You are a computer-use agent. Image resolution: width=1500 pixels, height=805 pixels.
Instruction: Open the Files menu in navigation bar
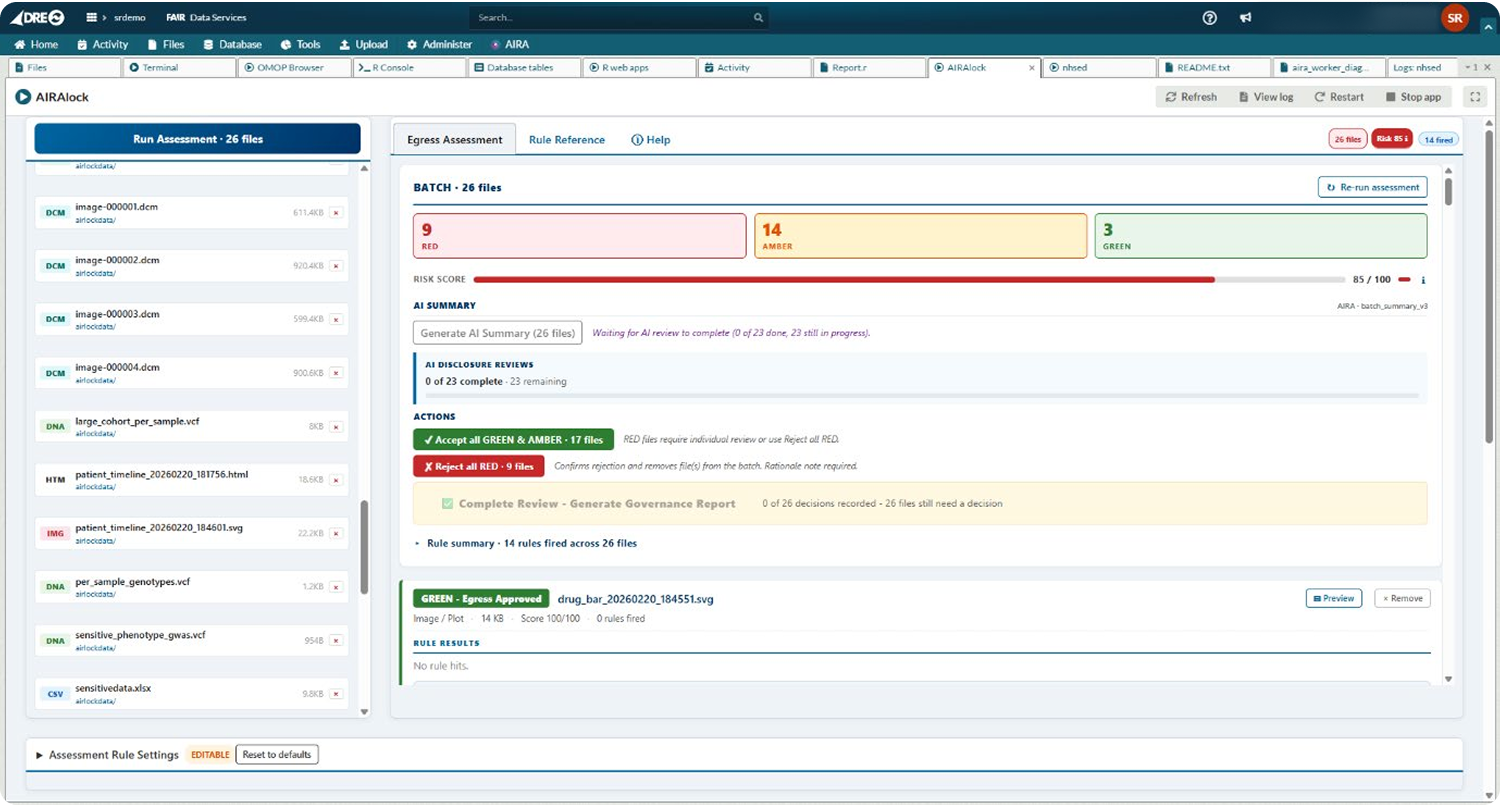tap(166, 45)
